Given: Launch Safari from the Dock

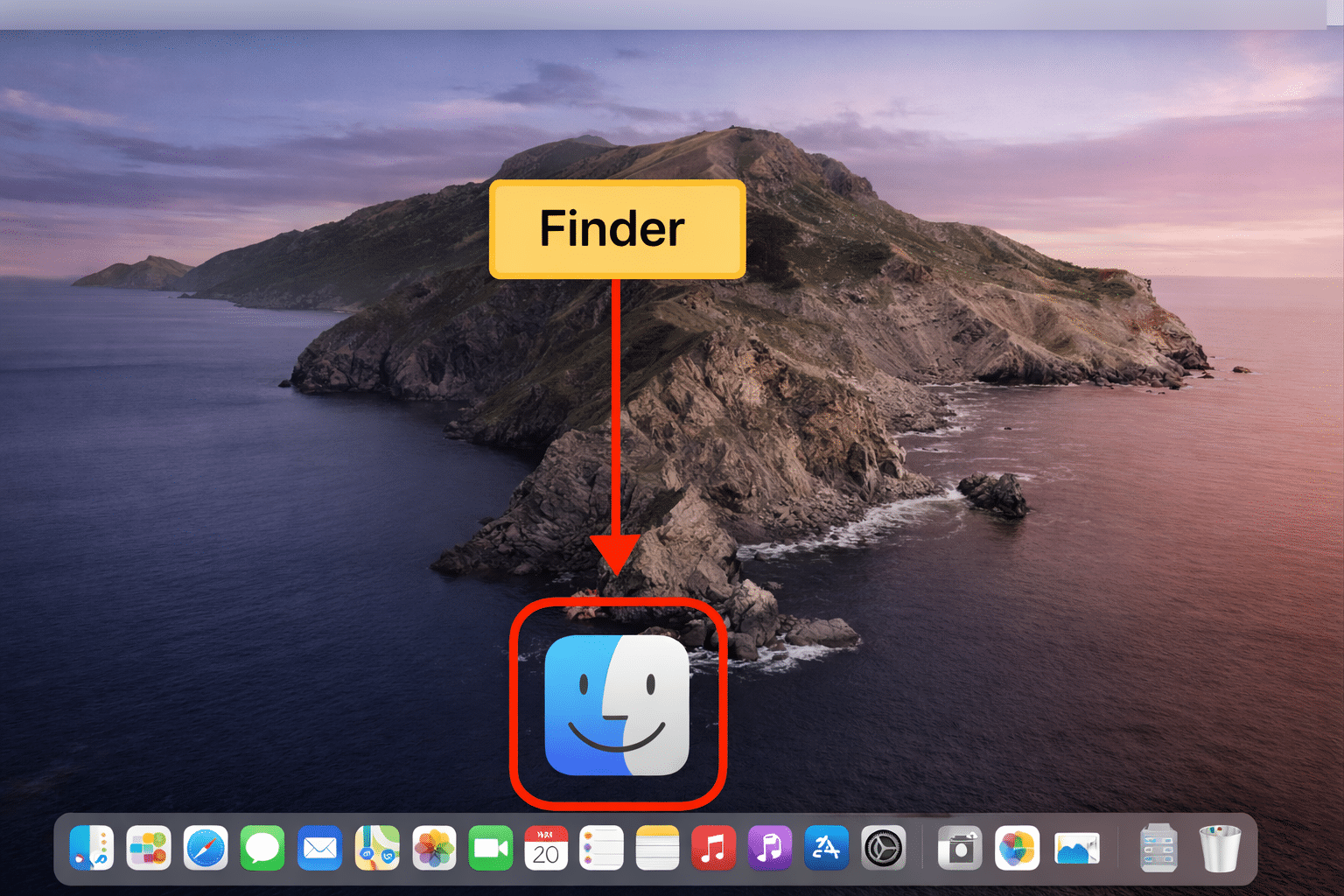Looking at the screenshot, I should [206, 848].
